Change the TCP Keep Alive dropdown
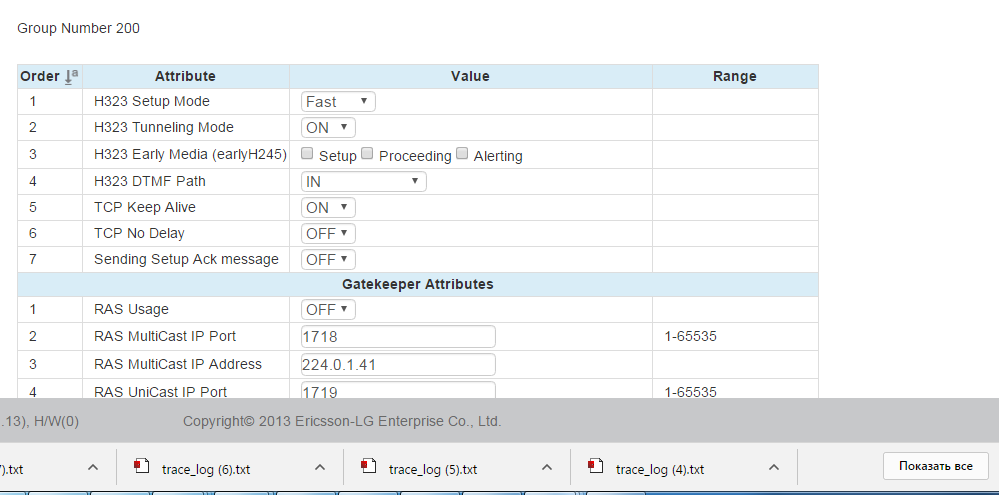The height and width of the screenshot is (495, 999). tap(328, 207)
